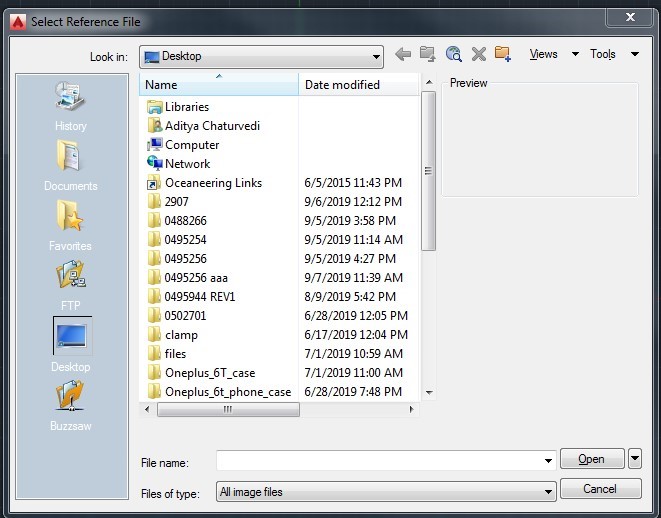Select the Oneplus_6t_phone_case folder
Screen dimensions: 661x518
coord(219,392)
